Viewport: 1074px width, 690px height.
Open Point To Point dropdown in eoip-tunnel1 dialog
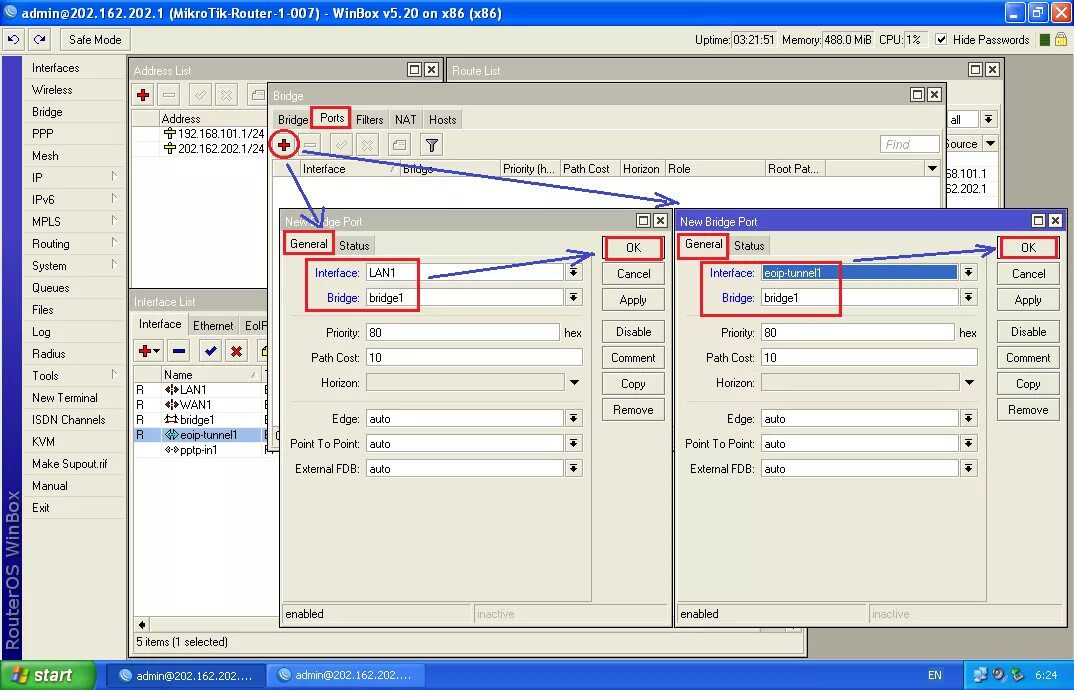[969, 443]
